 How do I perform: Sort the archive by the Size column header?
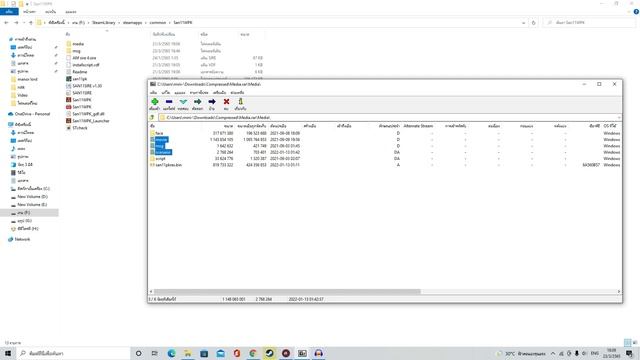click(229, 126)
